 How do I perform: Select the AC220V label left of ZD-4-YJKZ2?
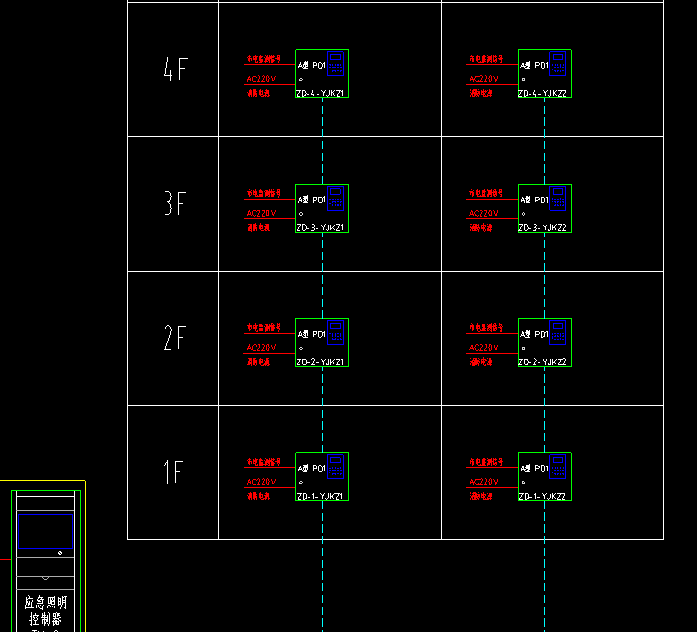484,79
